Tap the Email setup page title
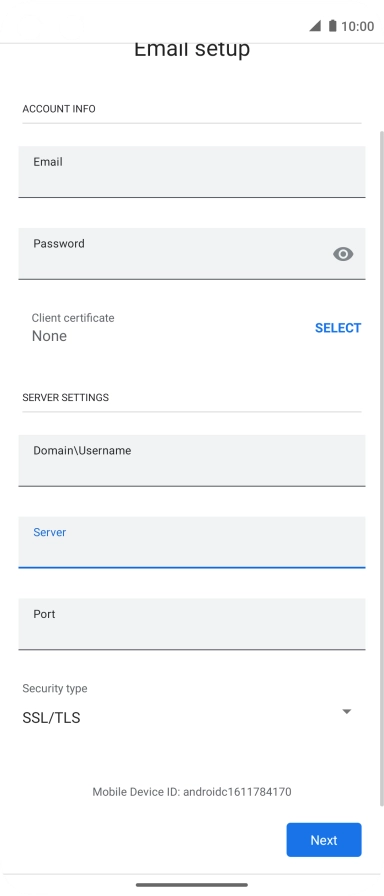Screen dimensions: 384x896 [x=192, y=49]
